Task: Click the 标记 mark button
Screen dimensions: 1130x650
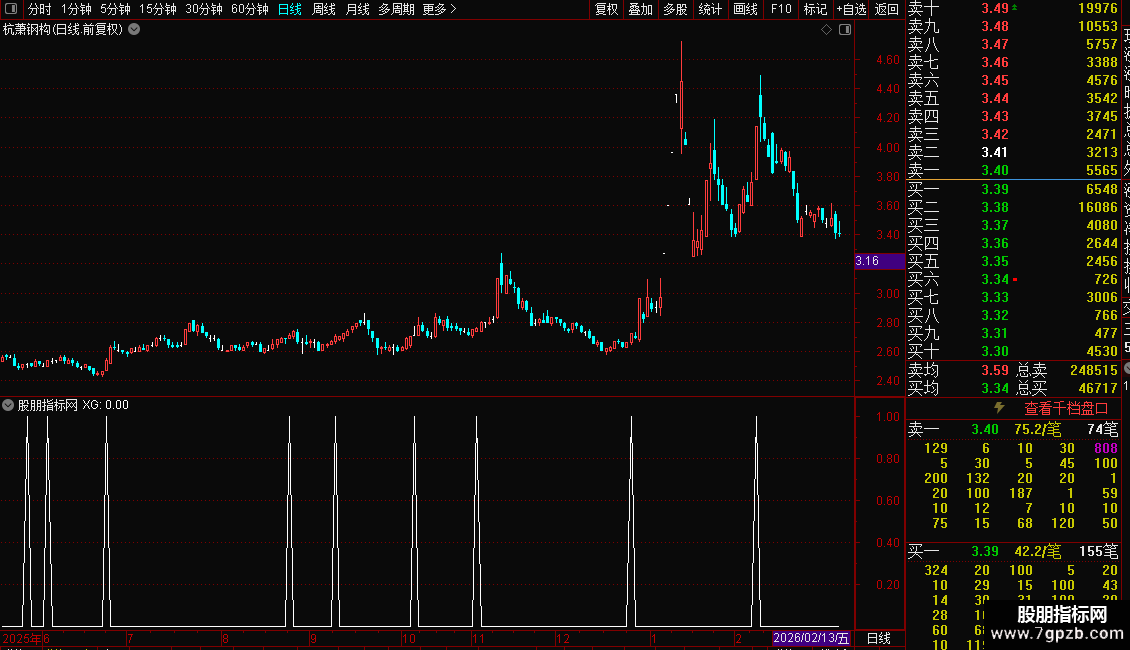Action: [x=815, y=9]
